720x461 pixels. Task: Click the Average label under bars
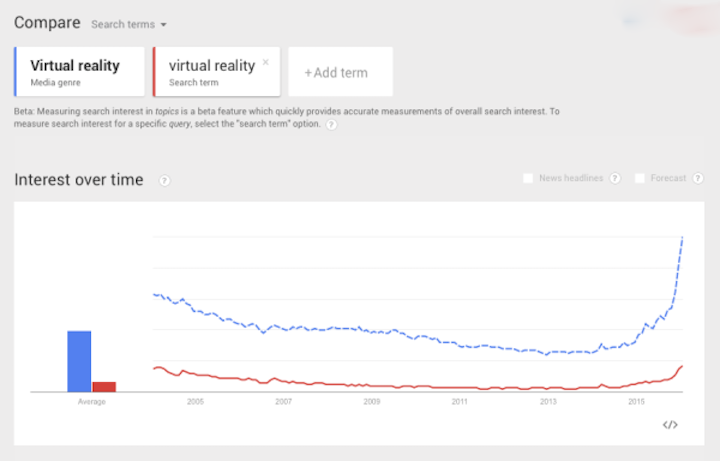[91, 402]
